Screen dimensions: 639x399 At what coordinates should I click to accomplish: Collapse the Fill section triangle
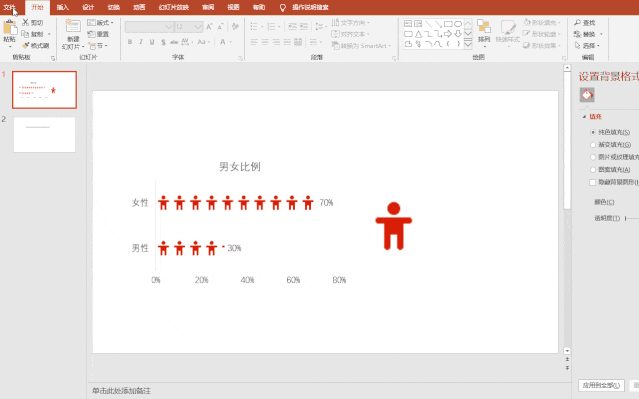coord(584,117)
